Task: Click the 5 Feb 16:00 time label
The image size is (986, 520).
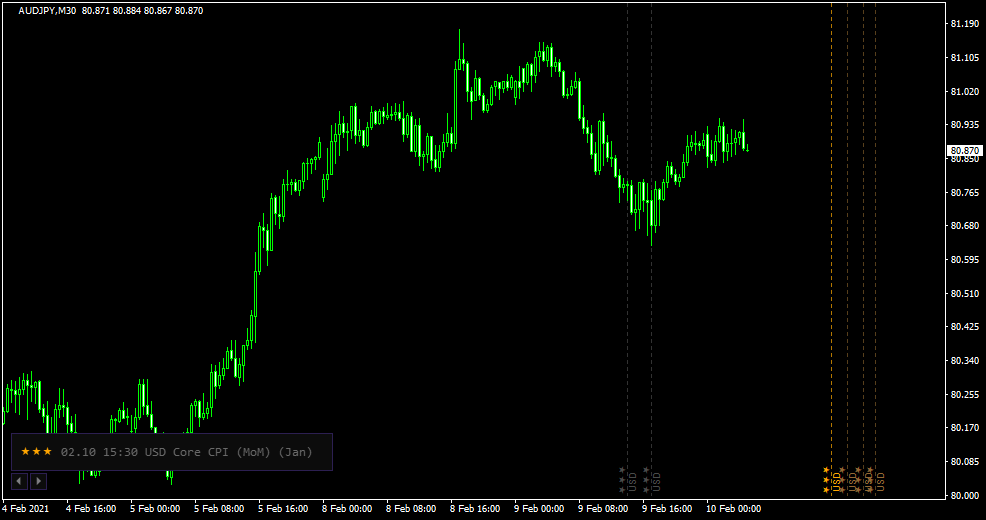Action: pyautogui.click(x=283, y=508)
